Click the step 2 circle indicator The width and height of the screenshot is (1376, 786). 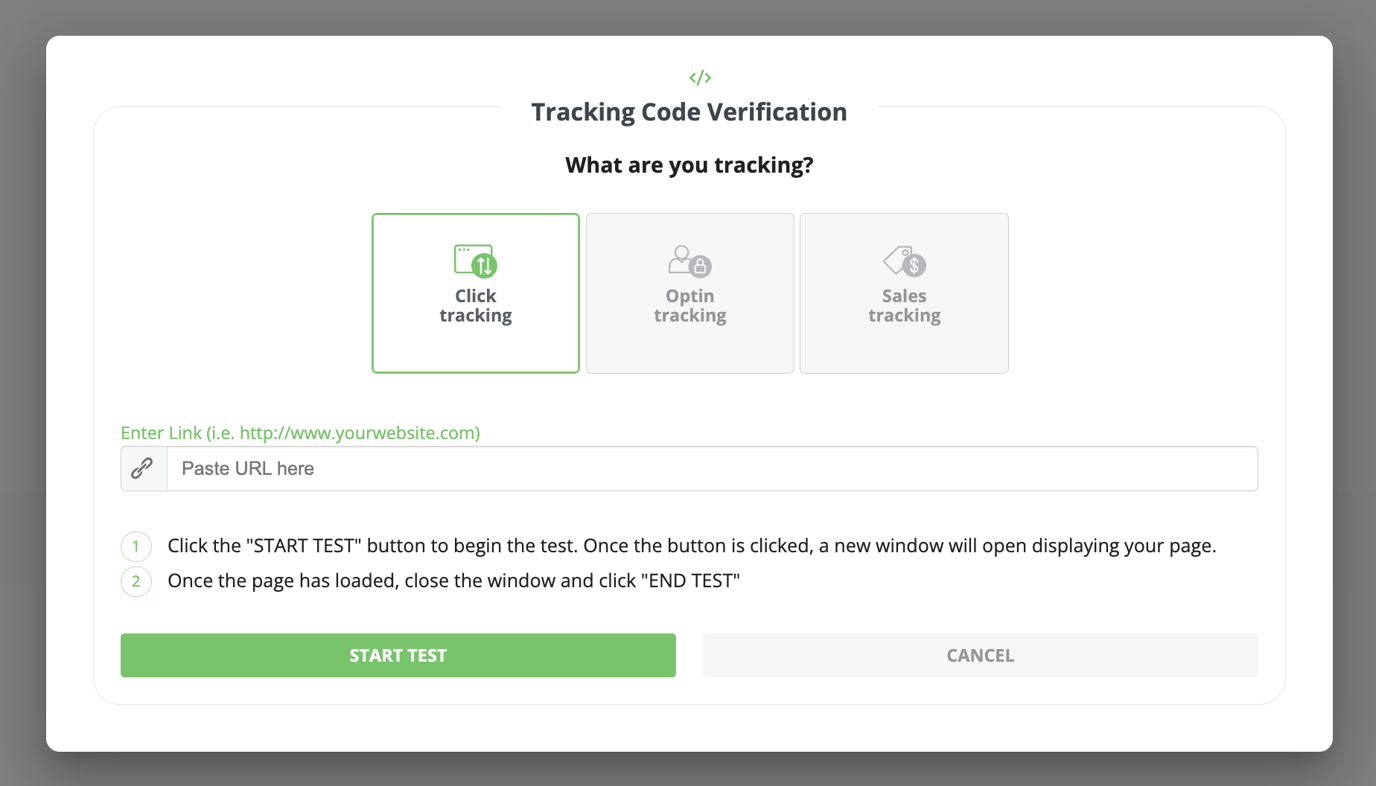(x=135, y=581)
